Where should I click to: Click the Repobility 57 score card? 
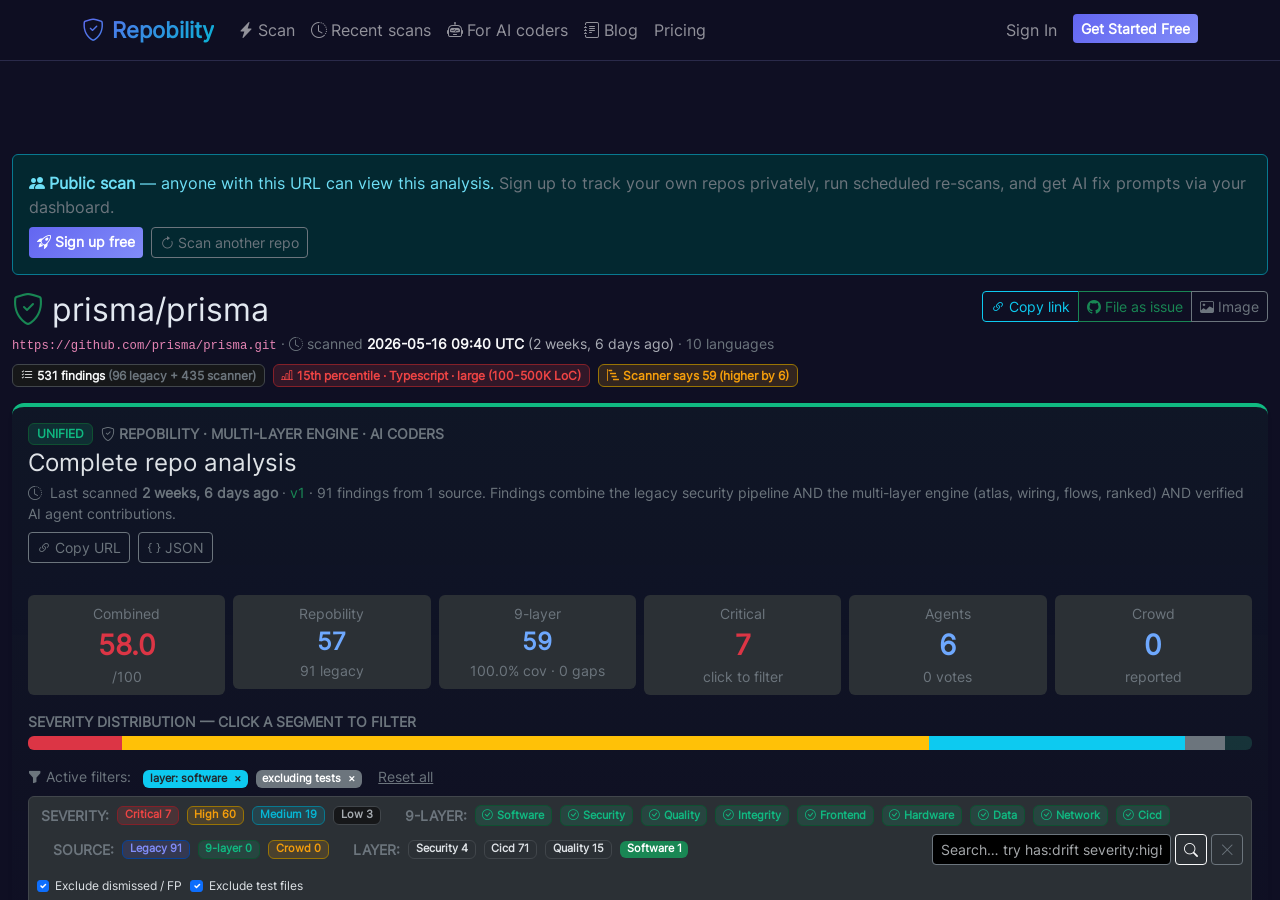[332, 642]
